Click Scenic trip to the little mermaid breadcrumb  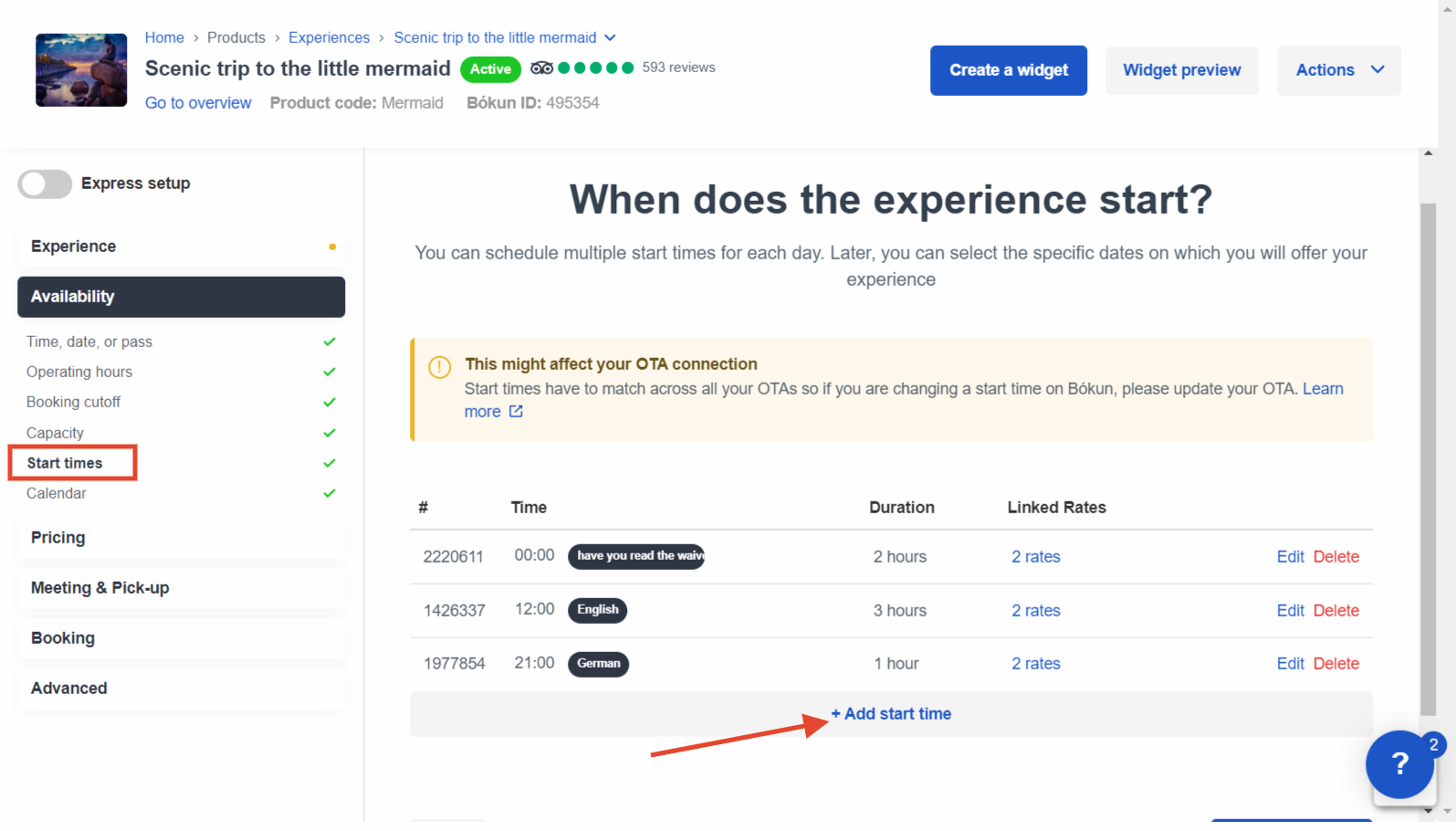pyautogui.click(x=495, y=37)
